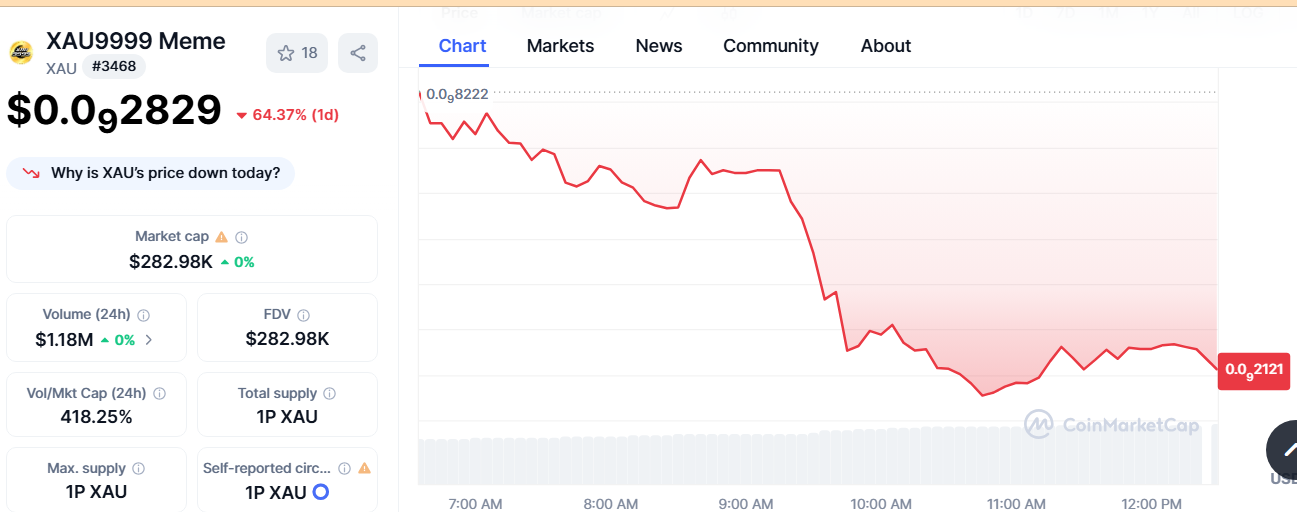Switch to the News tab
Viewport: 1297px width, 512px height.
659,46
